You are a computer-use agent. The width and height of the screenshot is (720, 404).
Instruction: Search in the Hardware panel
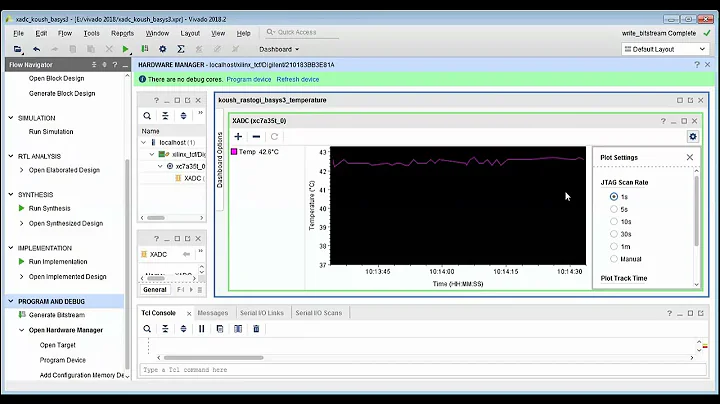point(147,116)
